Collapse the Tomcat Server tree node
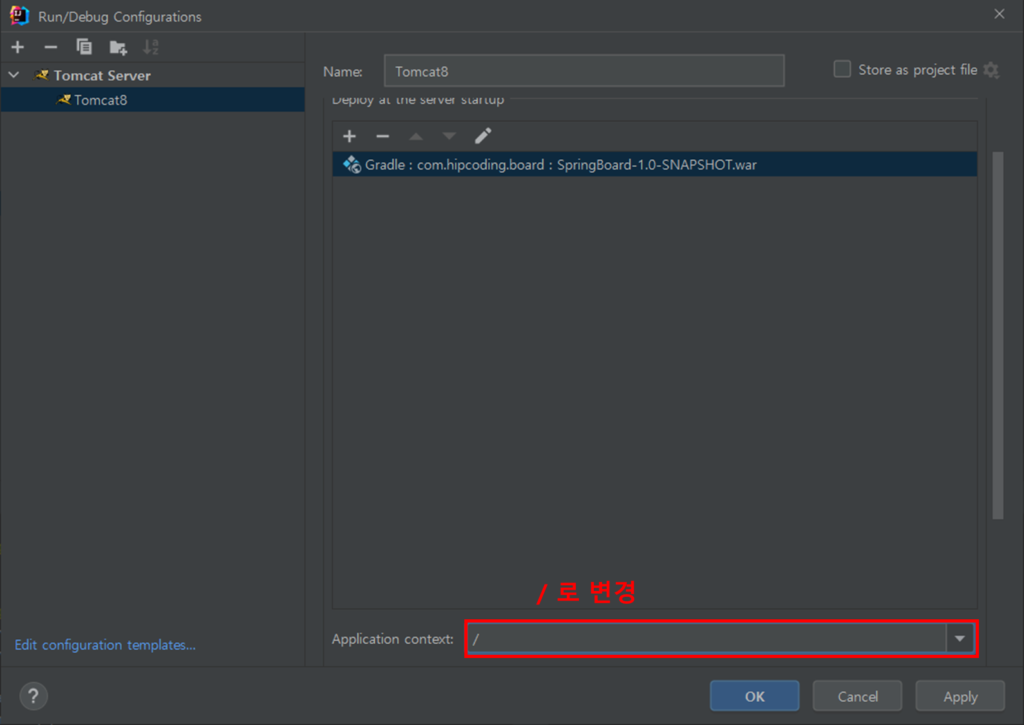This screenshot has height=725, width=1024. click(14, 75)
